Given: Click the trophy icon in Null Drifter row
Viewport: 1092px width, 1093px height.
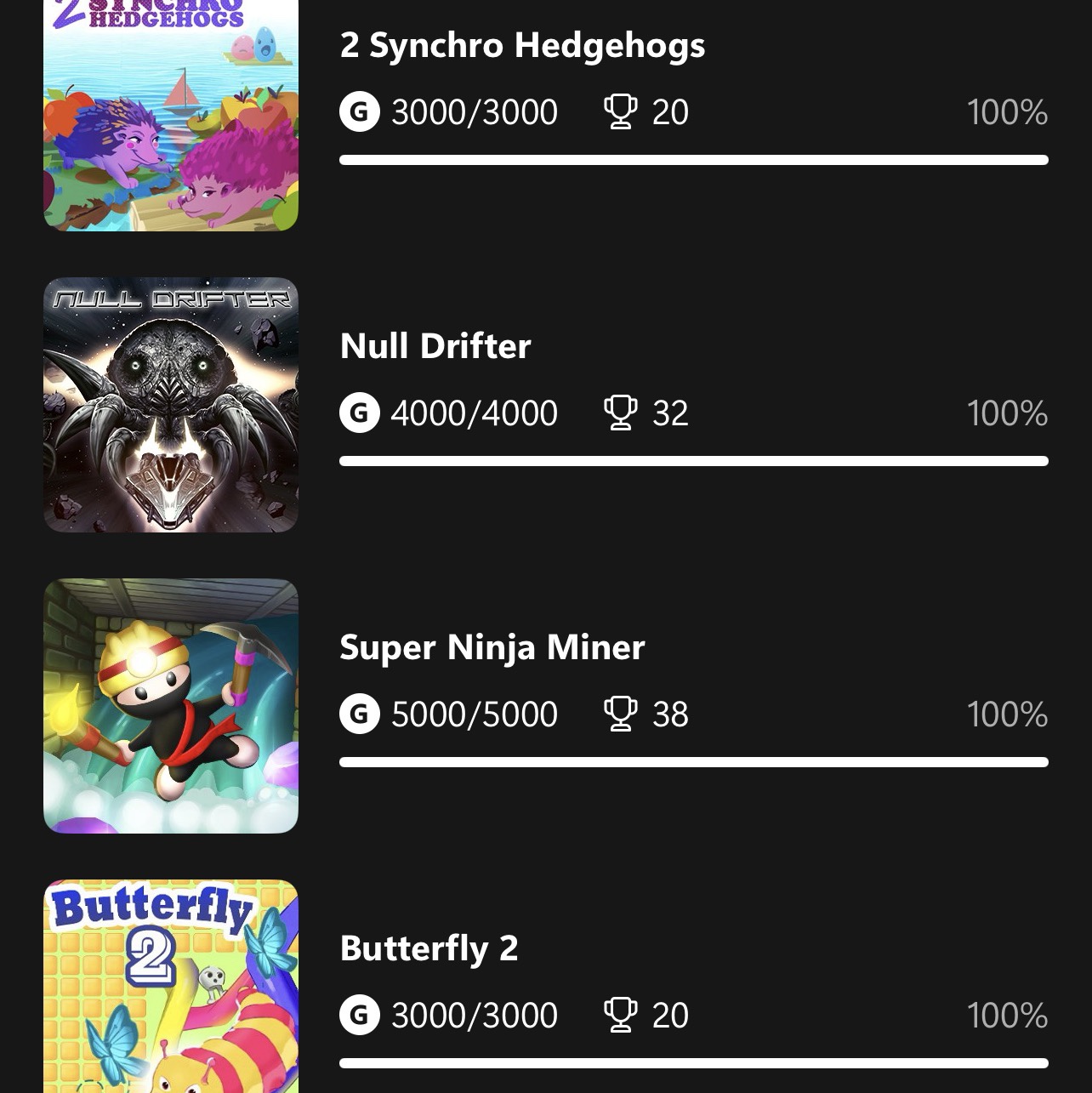Looking at the screenshot, I should 620,413.
